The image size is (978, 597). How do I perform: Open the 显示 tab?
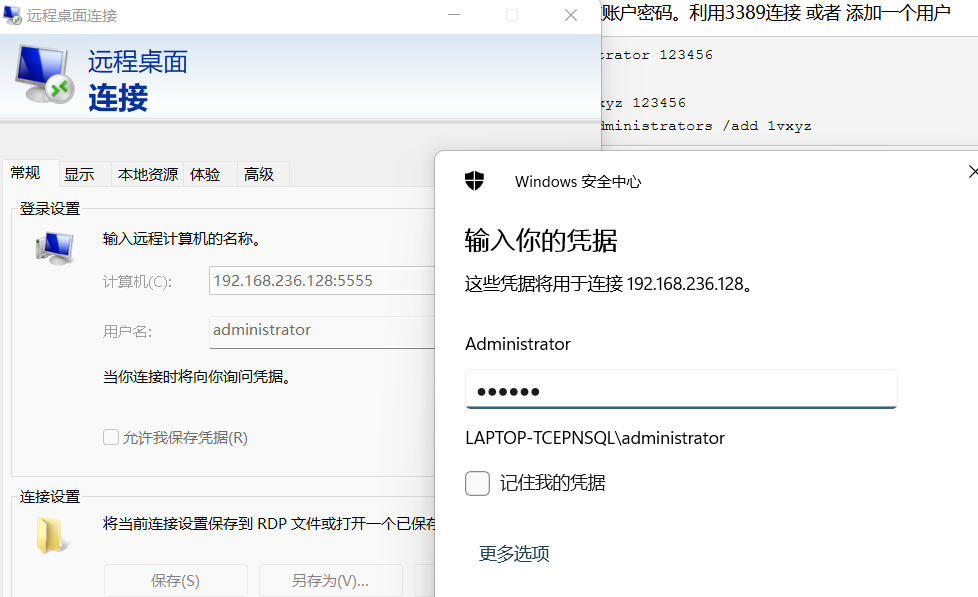coord(80,174)
